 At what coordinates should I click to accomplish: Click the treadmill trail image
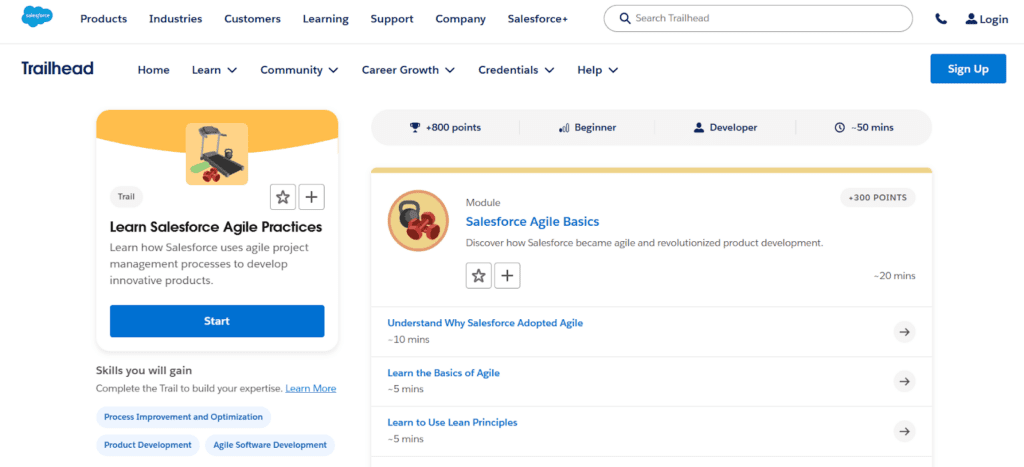pyautogui.click(x=217, y=154)
